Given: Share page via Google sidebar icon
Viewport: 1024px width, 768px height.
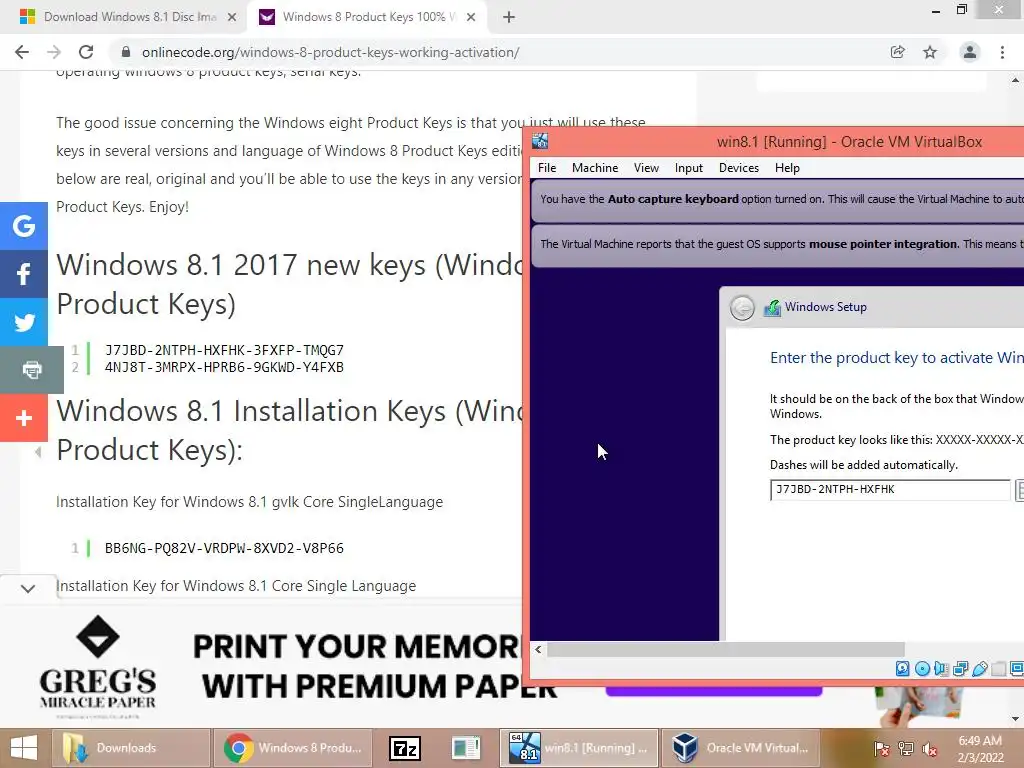Looking at the screenshot, I should pyautogui.click(x=24, y=226).
